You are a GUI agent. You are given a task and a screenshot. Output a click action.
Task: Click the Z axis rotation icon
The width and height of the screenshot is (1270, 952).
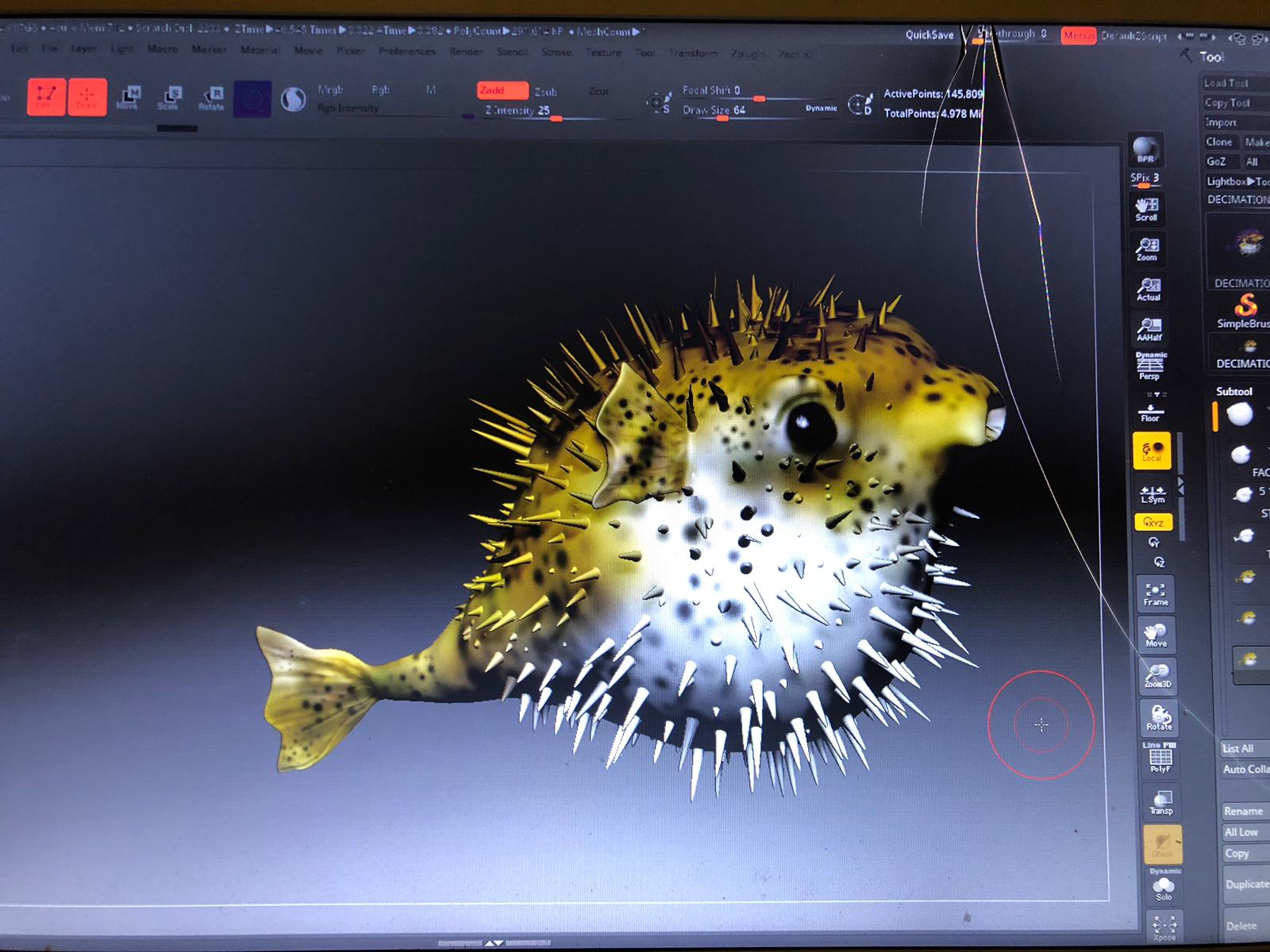[1158, 562]
